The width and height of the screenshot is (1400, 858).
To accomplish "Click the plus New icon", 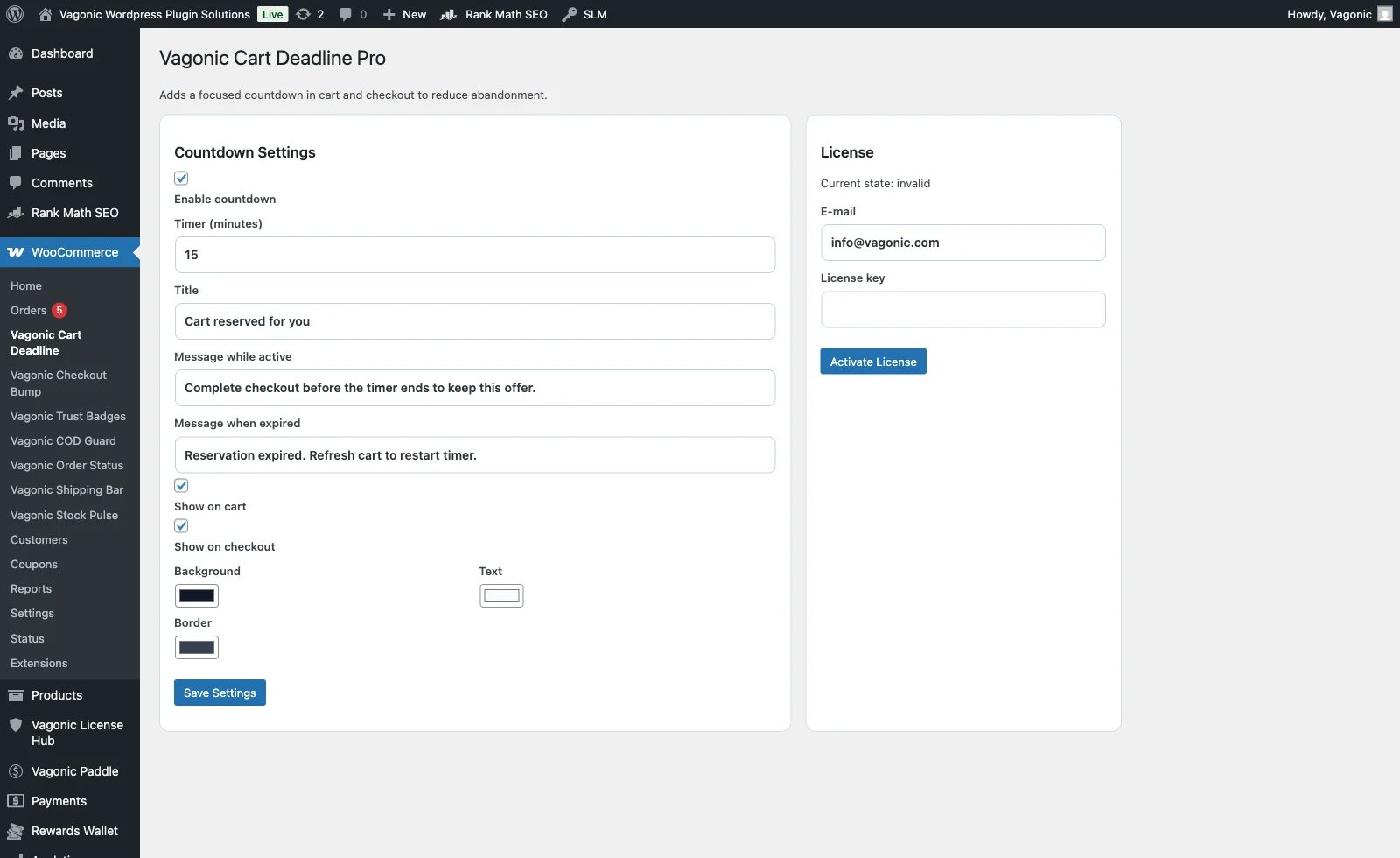I will (389, 14).
